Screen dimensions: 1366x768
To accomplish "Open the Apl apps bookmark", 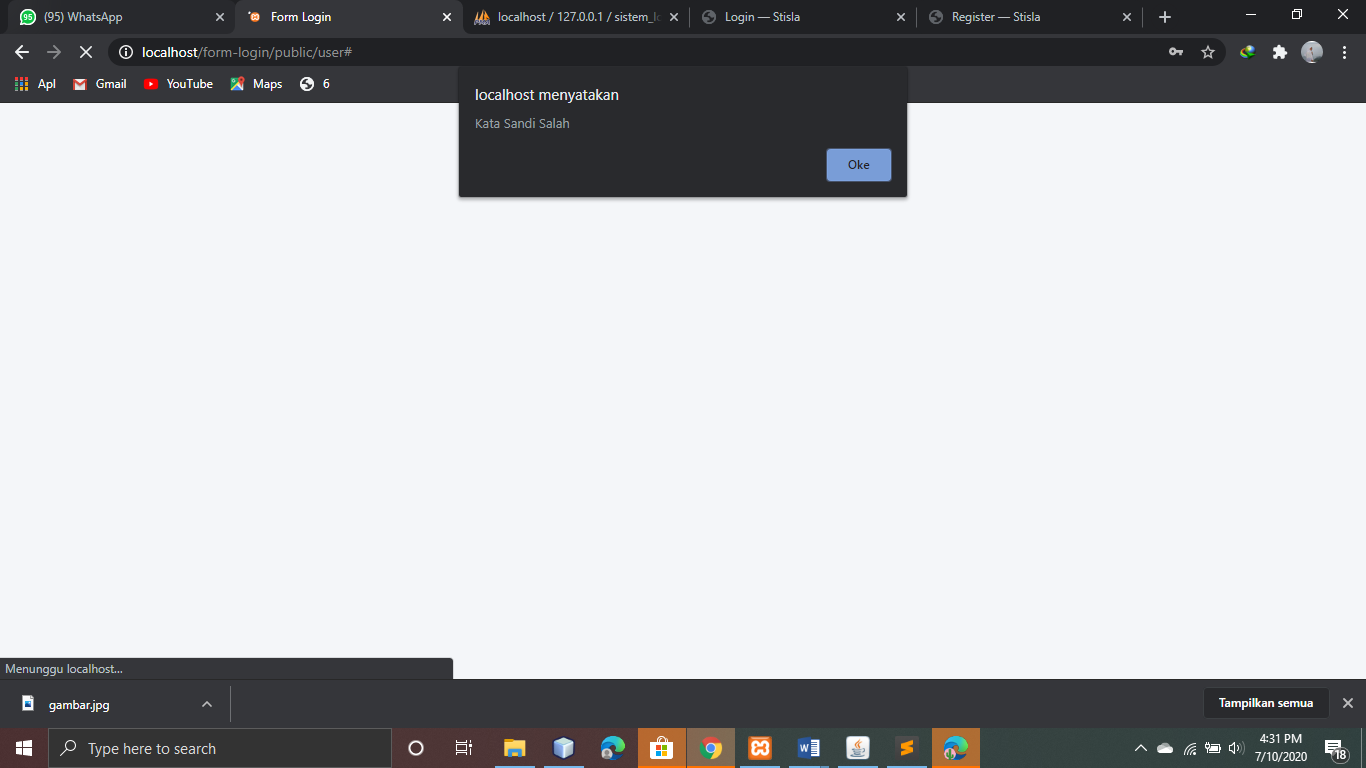I will [35, 84].
